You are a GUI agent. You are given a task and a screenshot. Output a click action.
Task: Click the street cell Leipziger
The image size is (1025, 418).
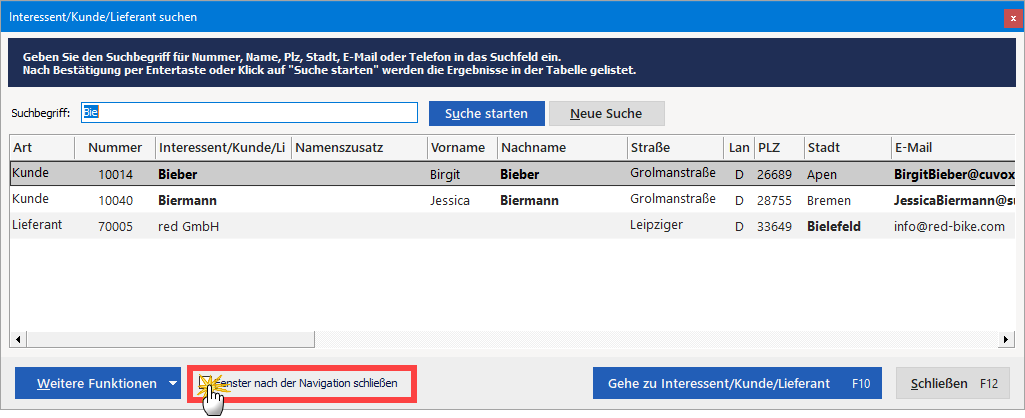657,225
